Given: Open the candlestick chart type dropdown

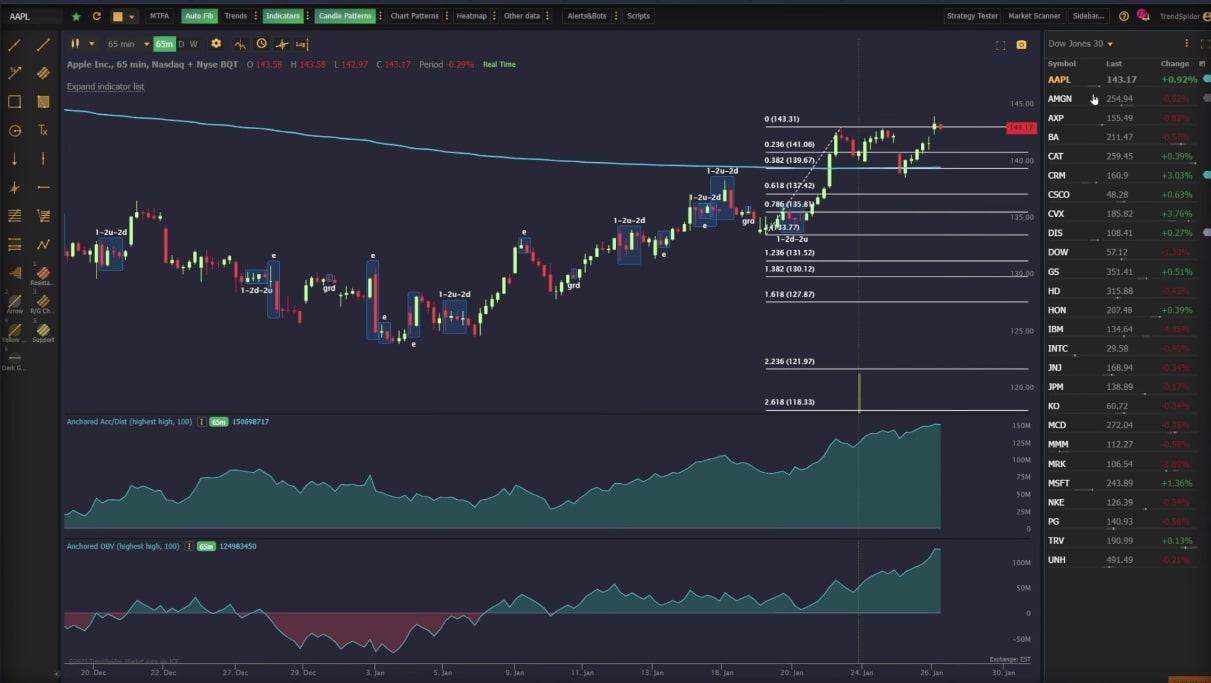Looking at the screenshot, I should click(83, 44).
